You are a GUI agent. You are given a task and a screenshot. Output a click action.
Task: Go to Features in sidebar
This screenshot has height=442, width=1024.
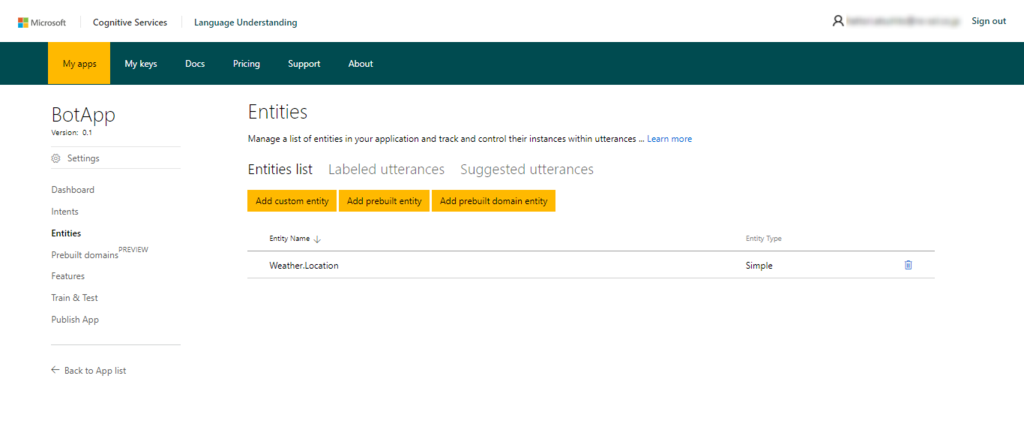pos(68,276)
